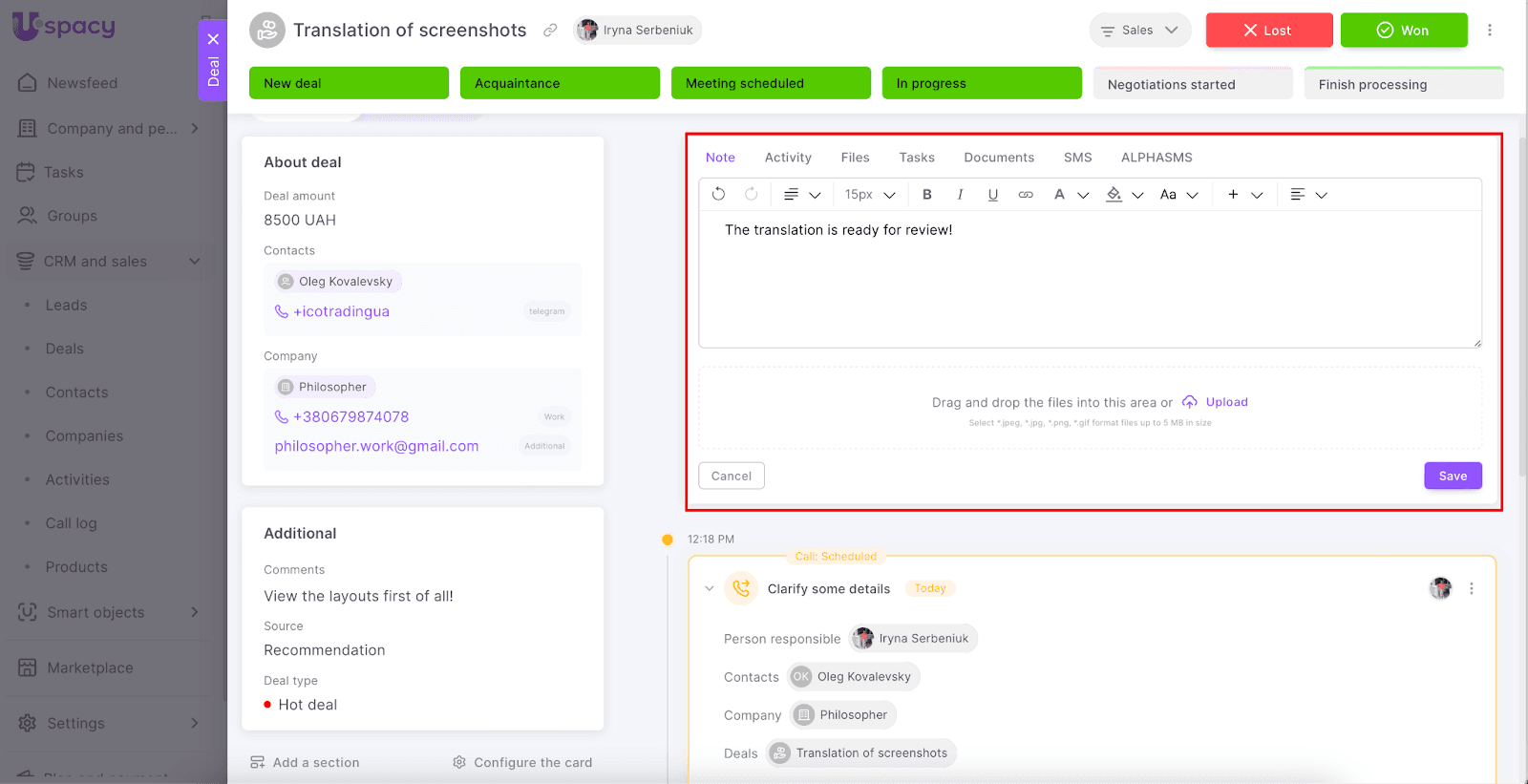The image size is (1528, 784).
Task: Open the Sales pipeline dropdown
Action: point(1139,31)
